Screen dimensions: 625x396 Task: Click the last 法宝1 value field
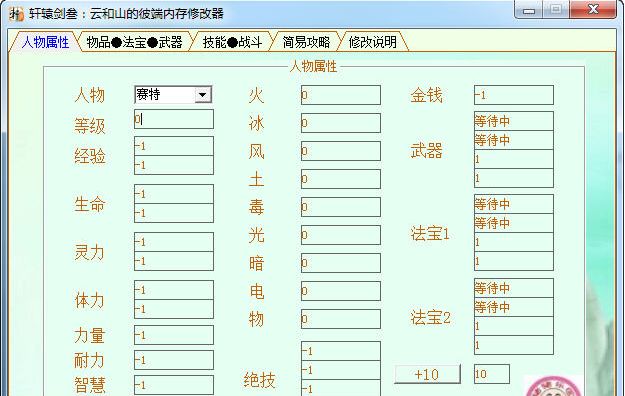click(x=514, y=261)
